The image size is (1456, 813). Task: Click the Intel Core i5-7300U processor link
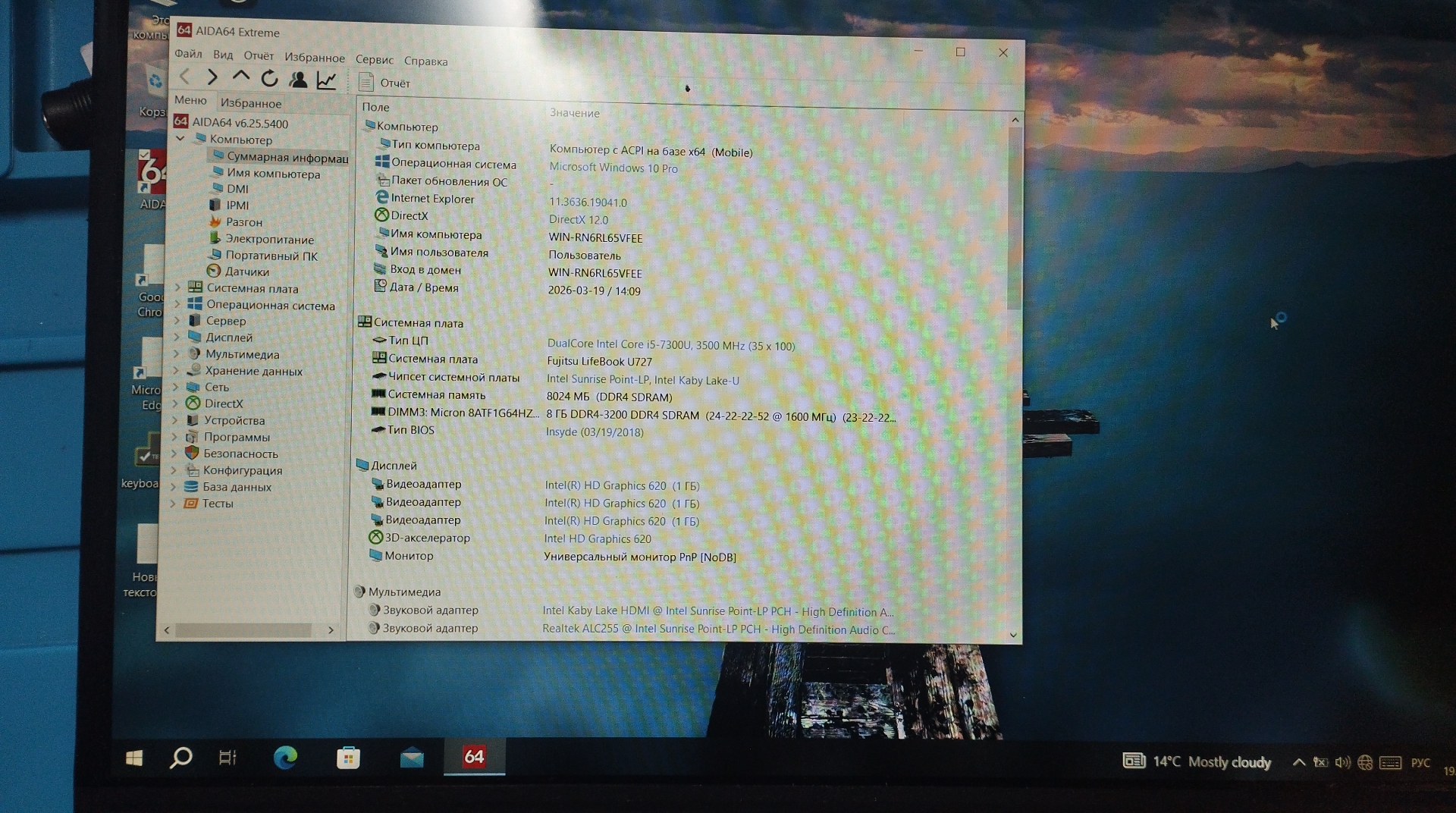(670, 345)
